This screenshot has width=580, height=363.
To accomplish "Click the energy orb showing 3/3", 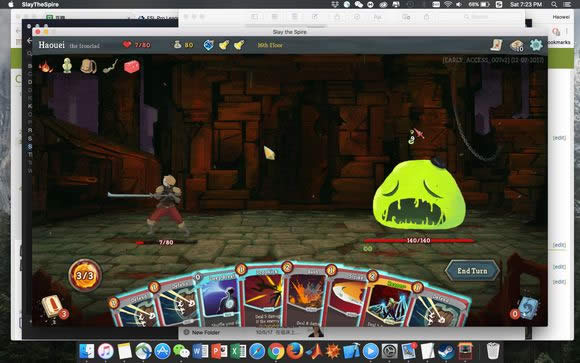I will pos(85,275).
